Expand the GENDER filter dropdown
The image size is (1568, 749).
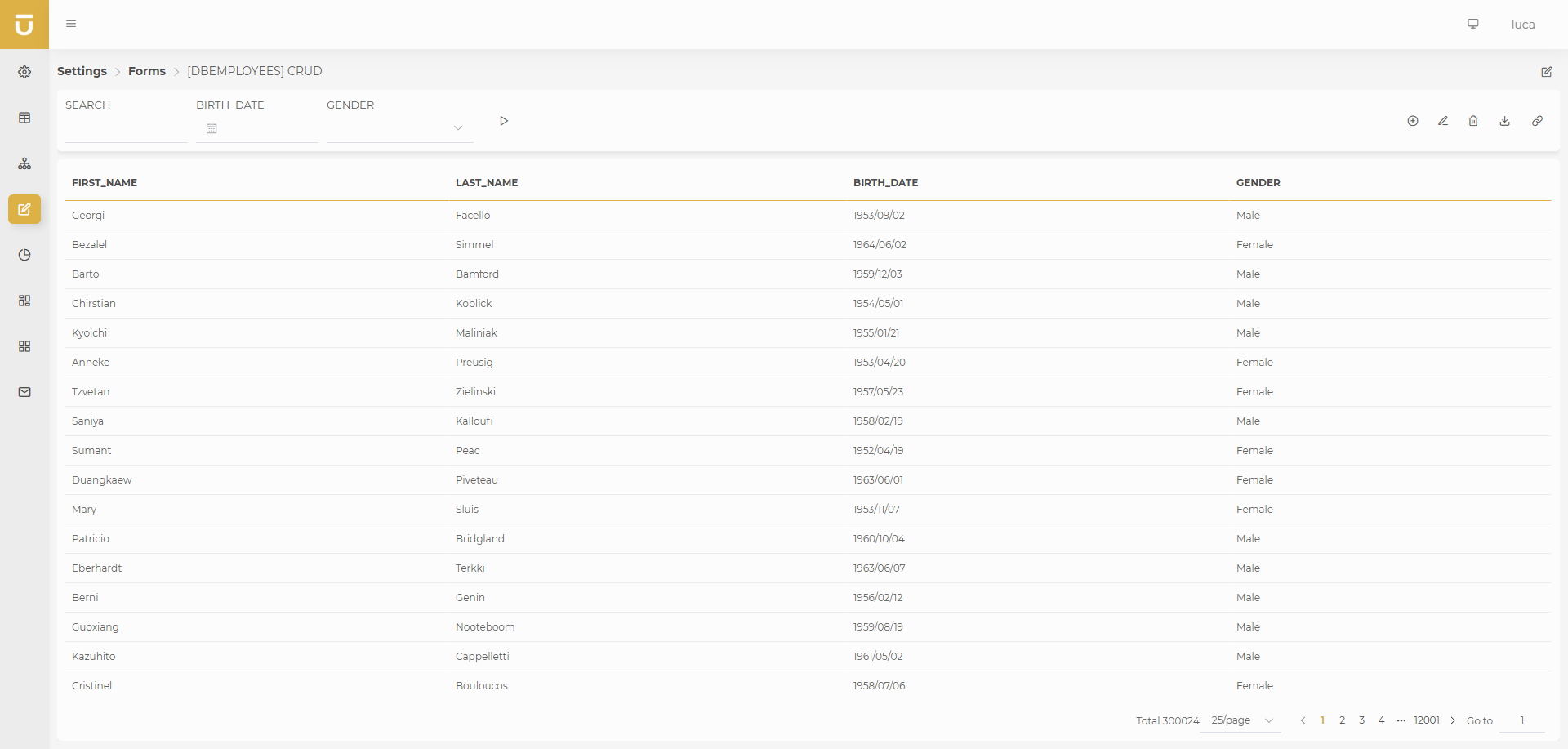[x=399, y=128]
